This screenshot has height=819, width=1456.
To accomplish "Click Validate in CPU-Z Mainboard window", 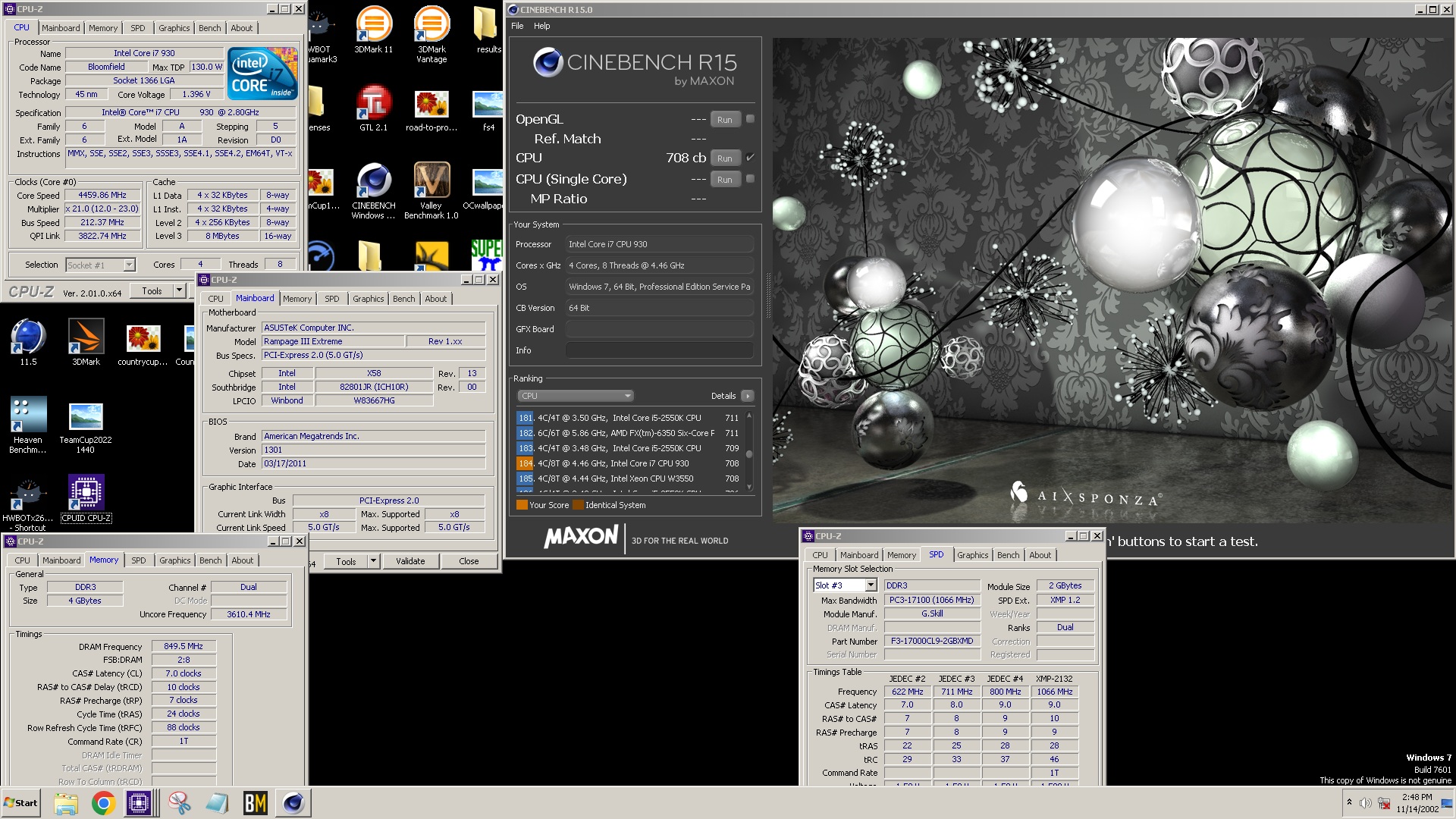I will point(410,561).
